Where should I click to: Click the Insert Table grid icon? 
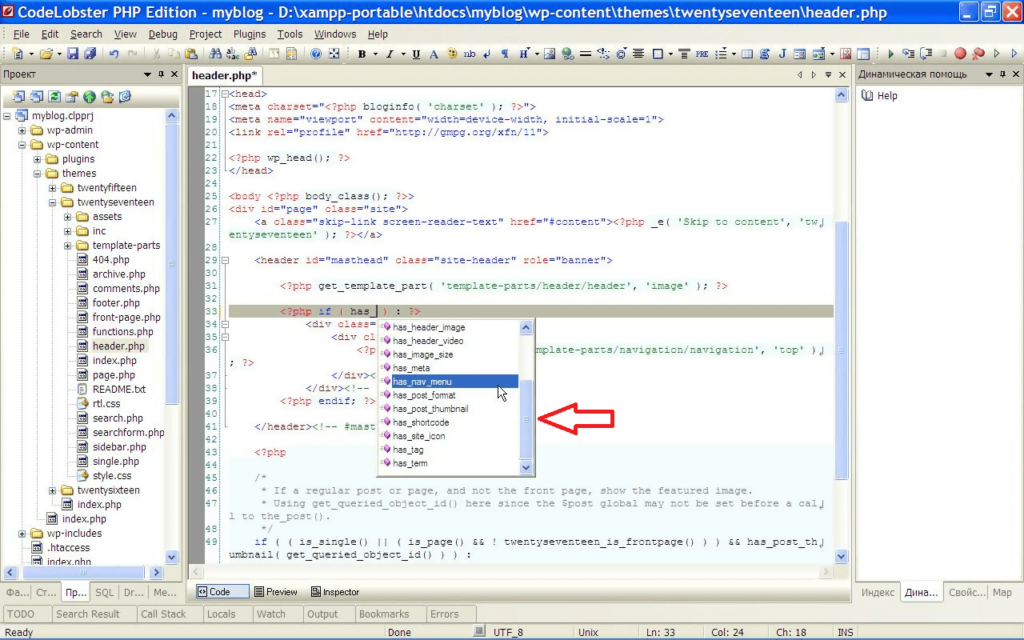point(747,54)
